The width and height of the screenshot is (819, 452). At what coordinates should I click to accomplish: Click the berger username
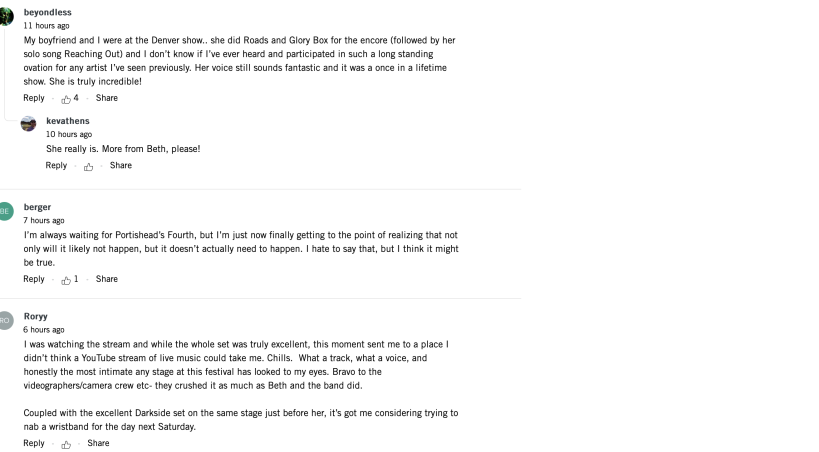[x=38, y=207]
